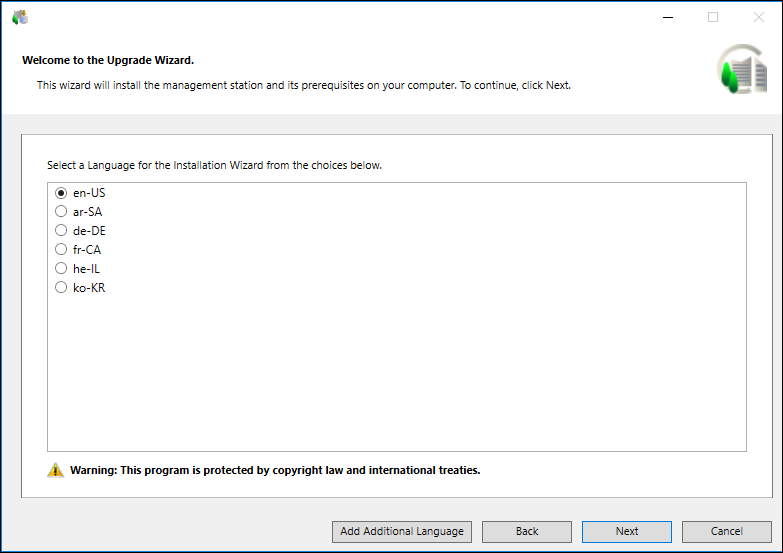Click the yellow warning triangle icon
The height and width of the screenshot is (553, 783).
click(x=55, y=470)
